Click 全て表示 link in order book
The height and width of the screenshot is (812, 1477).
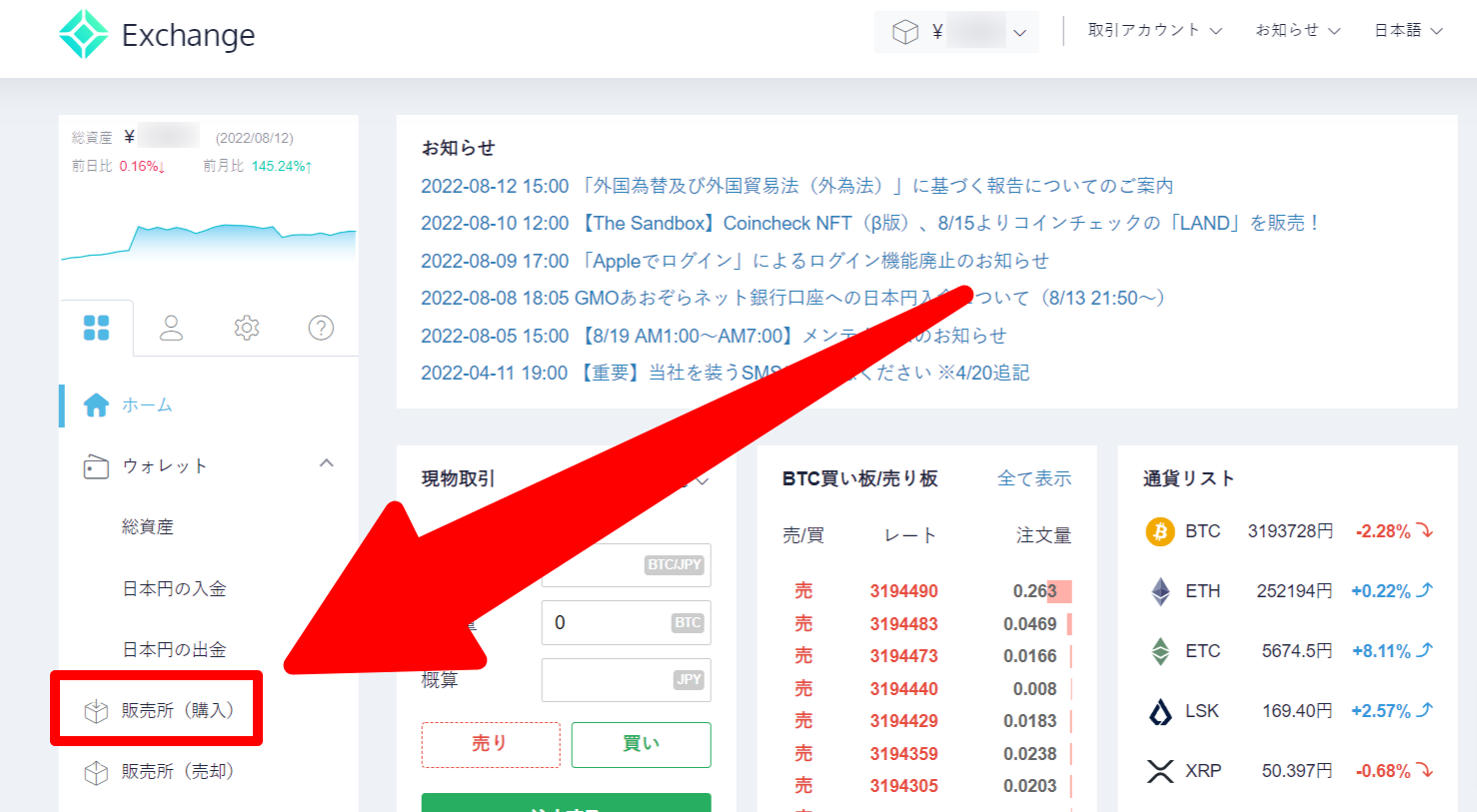click(x=1033, y=478)
